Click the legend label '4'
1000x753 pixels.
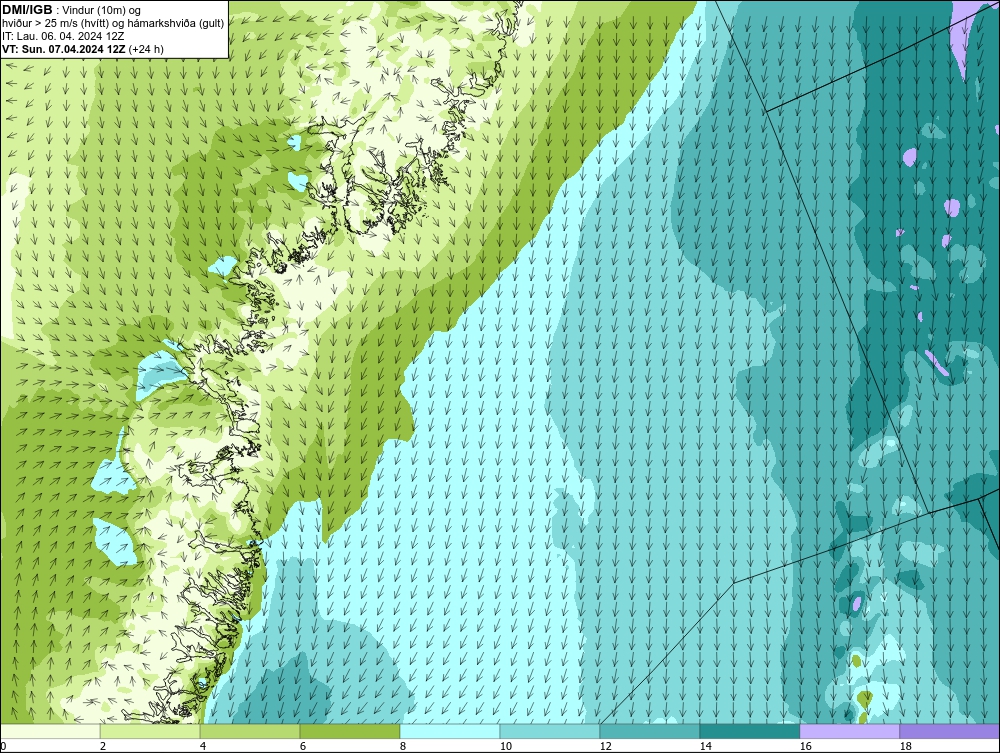coord(203,746)
